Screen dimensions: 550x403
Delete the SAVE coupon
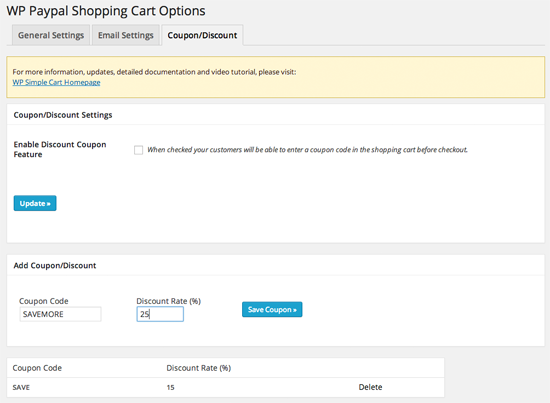(370, 387)
